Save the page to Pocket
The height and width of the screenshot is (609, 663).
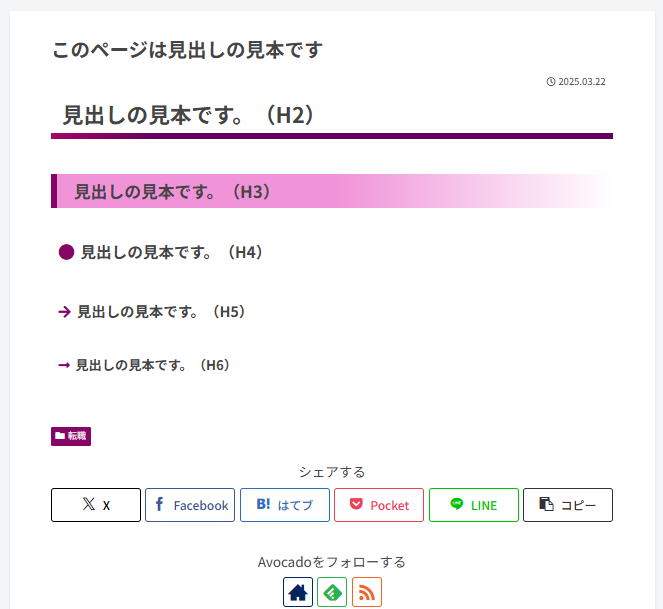[x=379, y=505]
